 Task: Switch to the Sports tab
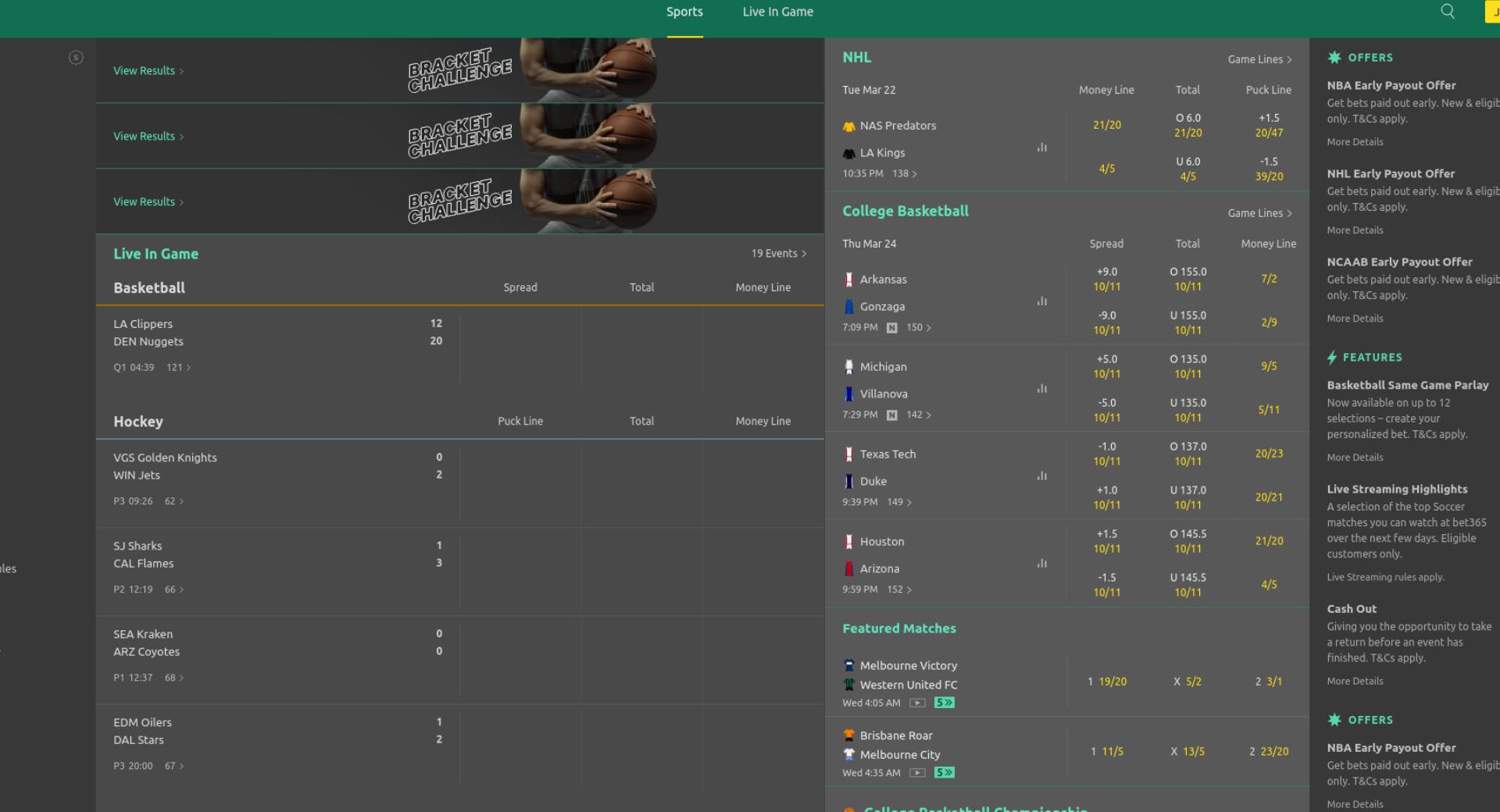click(x=684, y=12)
